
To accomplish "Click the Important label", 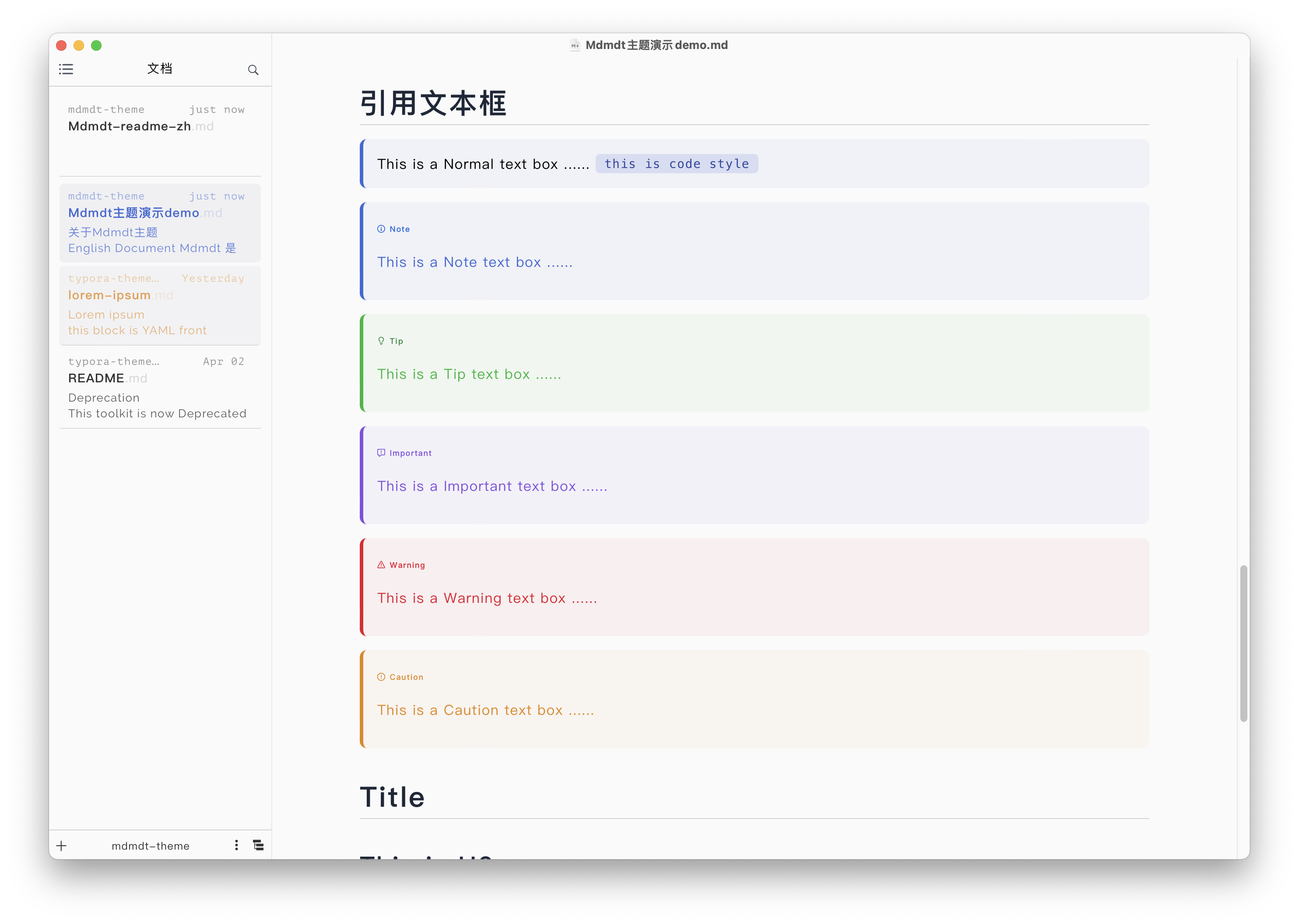I will tap(411, 453).
